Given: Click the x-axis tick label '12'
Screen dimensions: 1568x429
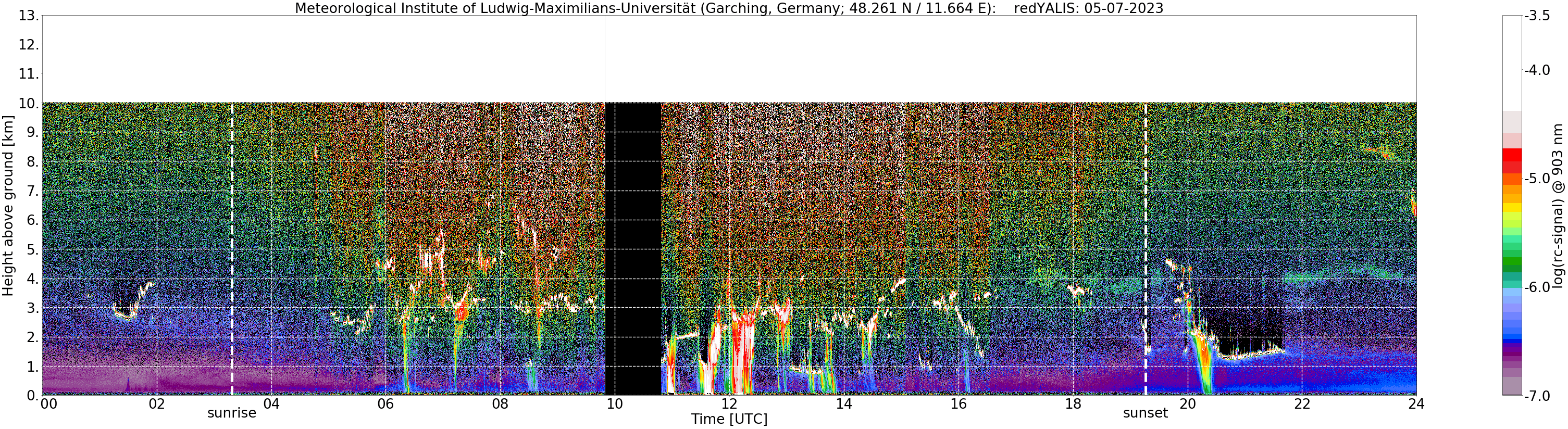Looking at the screenshot, I should [729, 404].
